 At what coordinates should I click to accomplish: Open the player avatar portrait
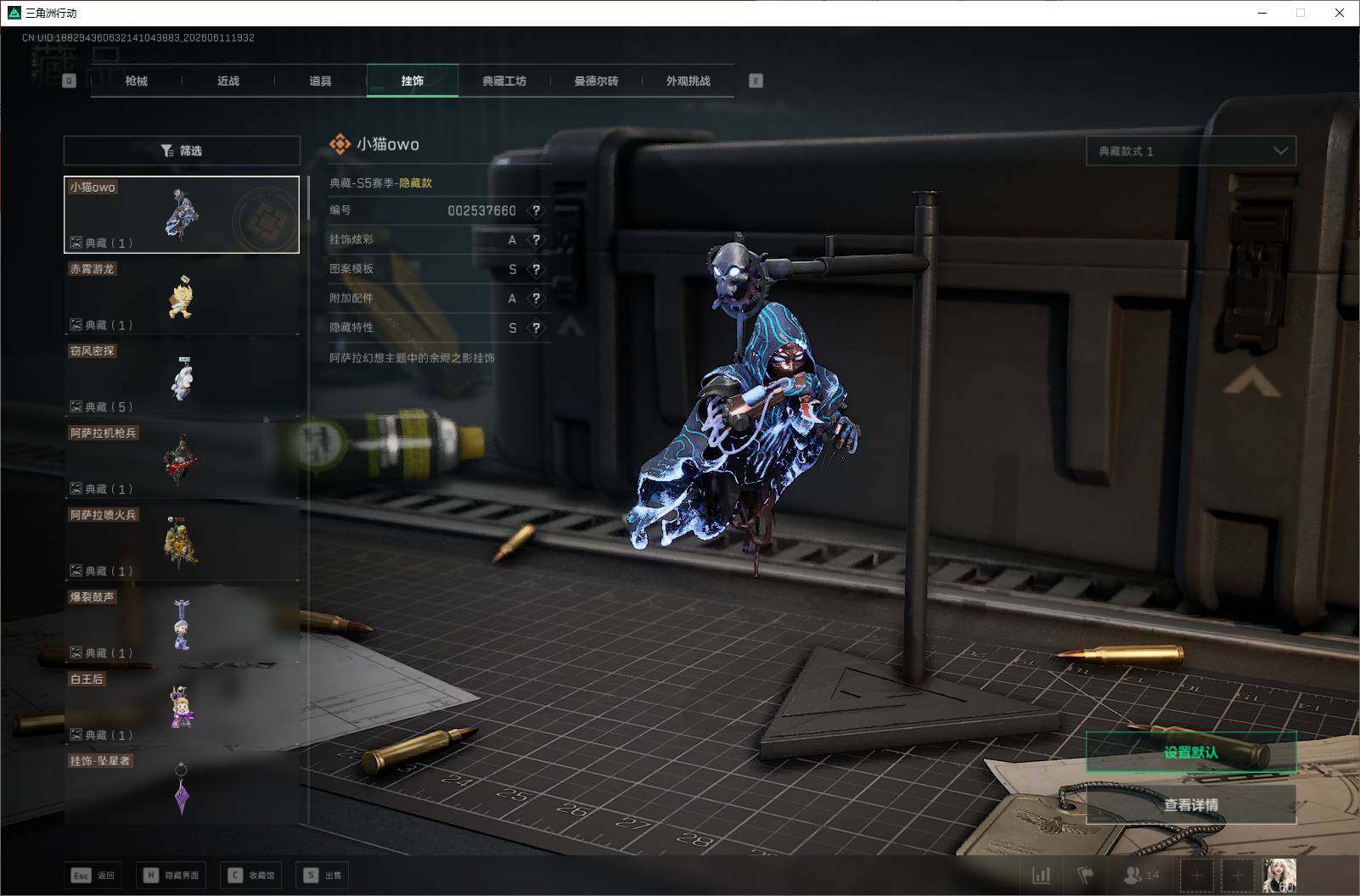coord(1279,875)
